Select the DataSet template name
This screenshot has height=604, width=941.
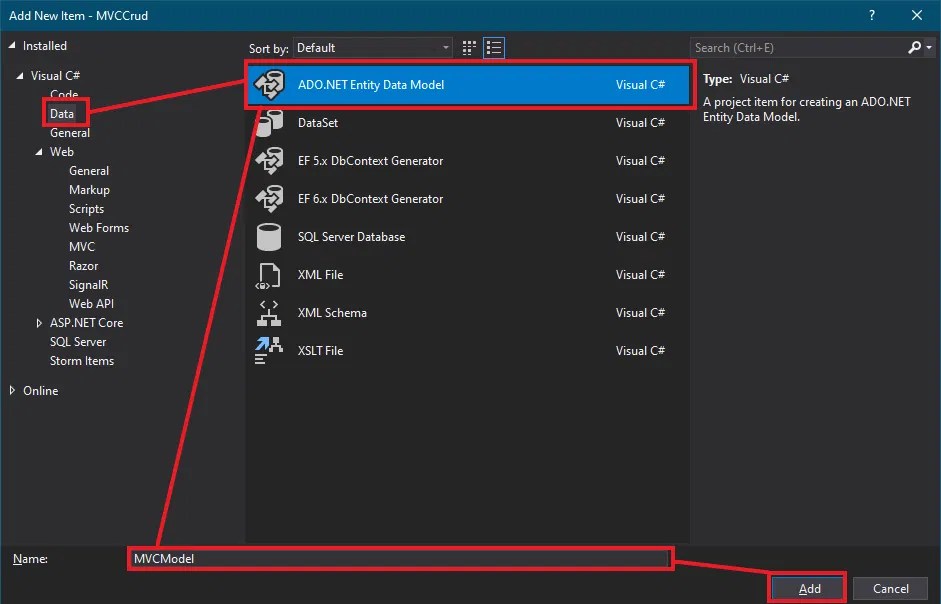pos(318,122)
